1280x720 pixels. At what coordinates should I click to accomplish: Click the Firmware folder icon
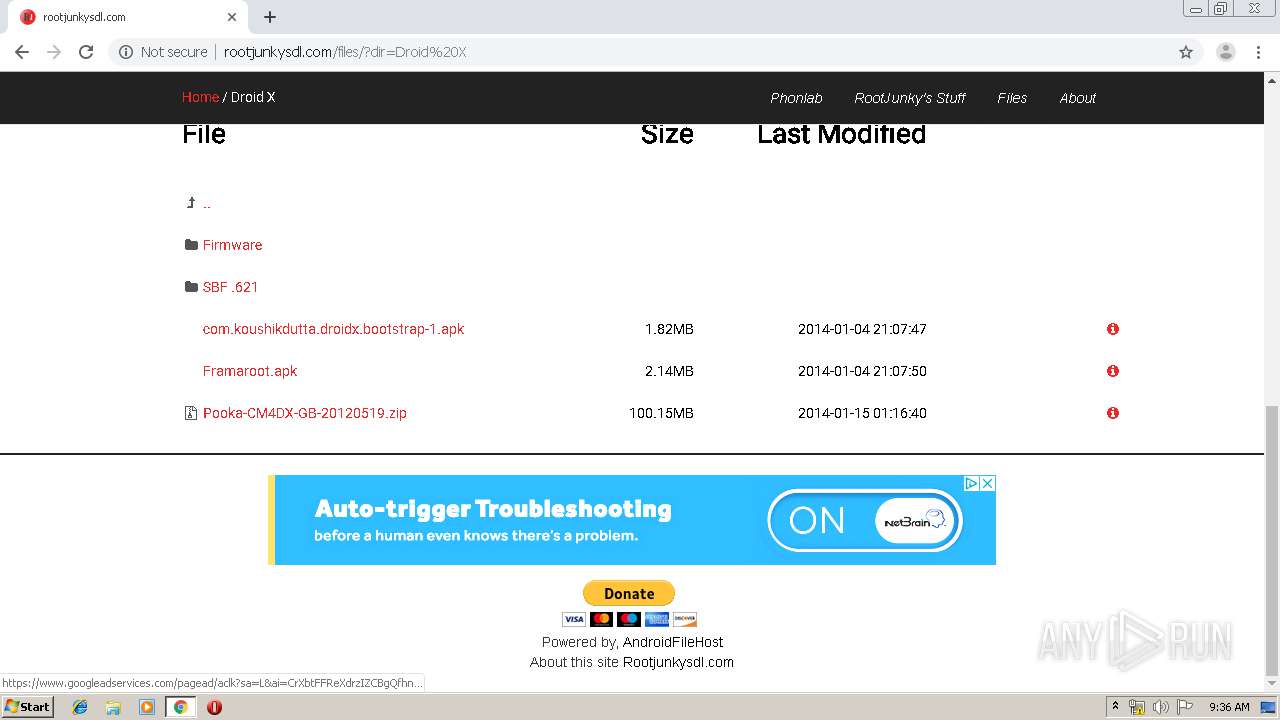point(191,245)
